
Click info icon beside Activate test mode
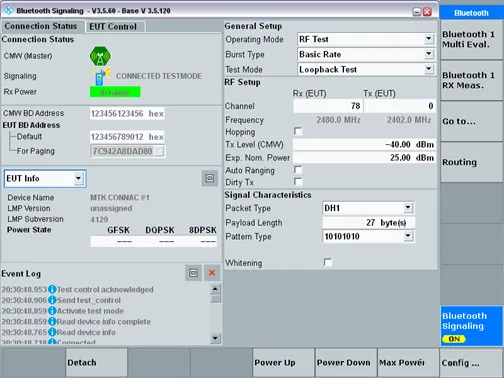[52, 311]
